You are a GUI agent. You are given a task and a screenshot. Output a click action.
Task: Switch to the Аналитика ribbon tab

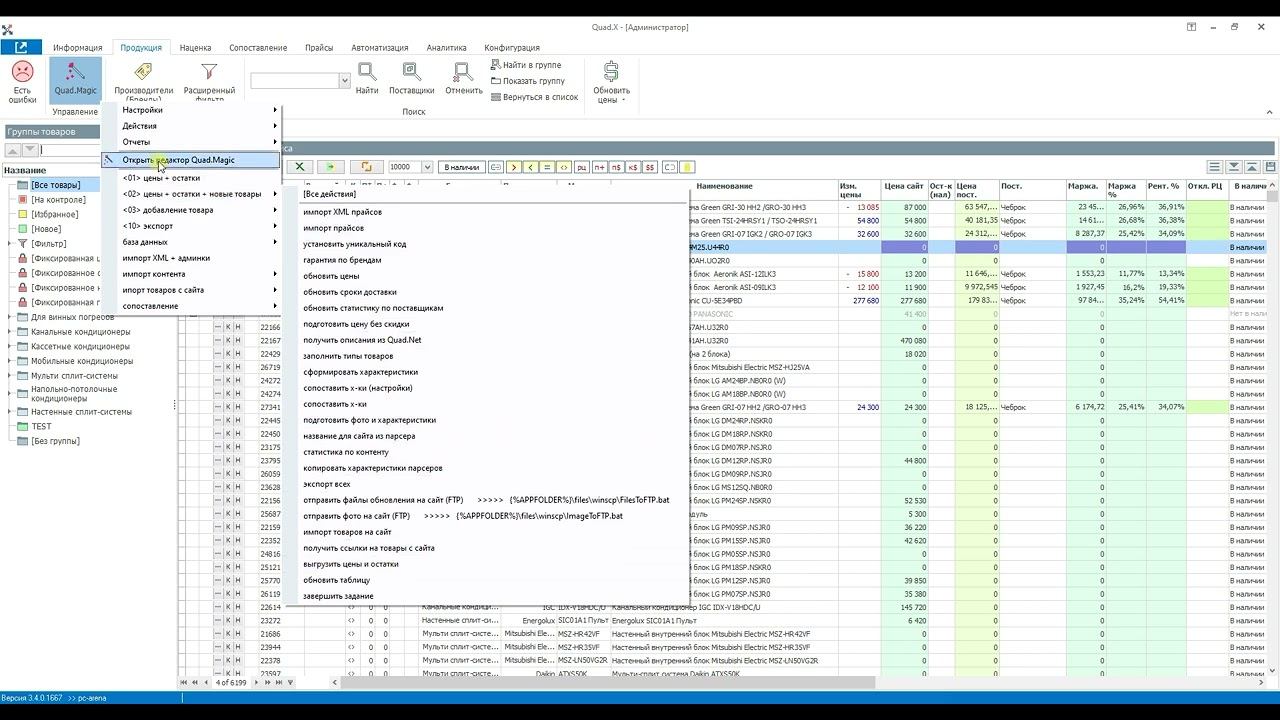click(446, 47)
